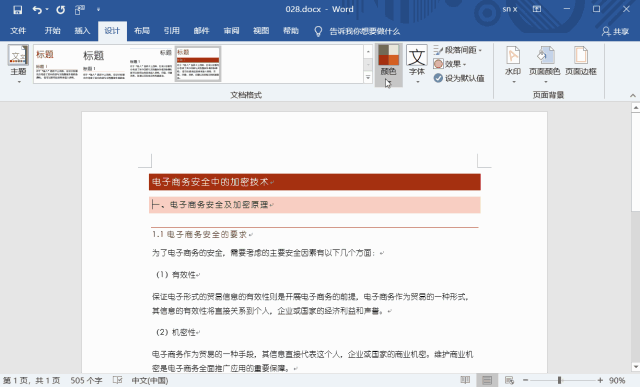Switch to Web Layout view
This screenshot has height=387, width=640.
509,380
